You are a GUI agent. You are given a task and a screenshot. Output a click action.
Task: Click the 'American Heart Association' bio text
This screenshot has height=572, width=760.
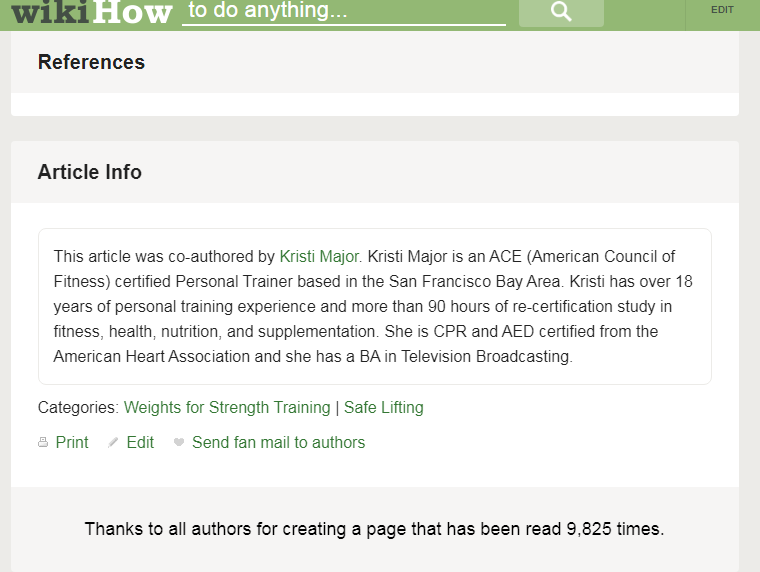[x=152, y=356]
